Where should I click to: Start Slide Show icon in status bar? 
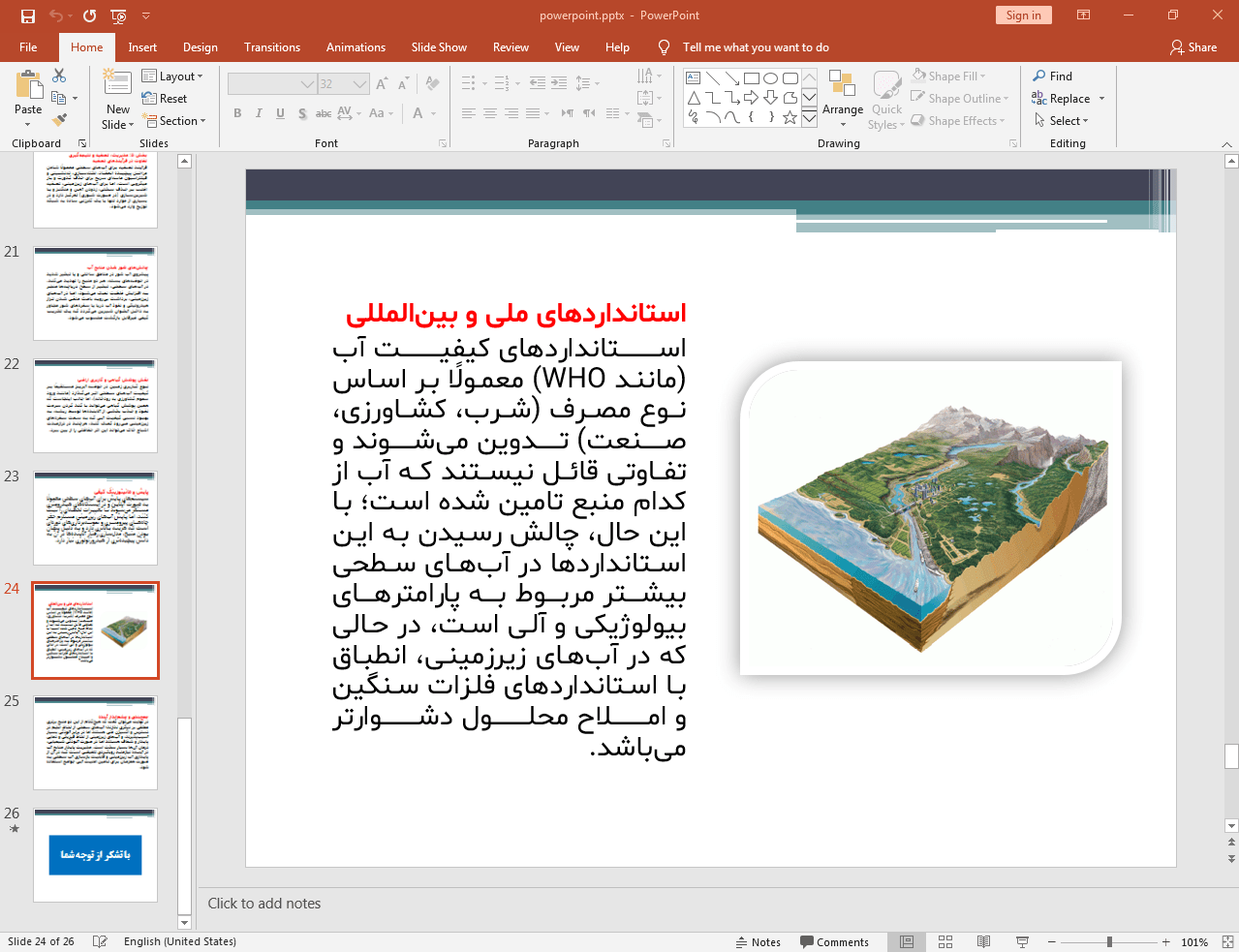click(1022, 941)
